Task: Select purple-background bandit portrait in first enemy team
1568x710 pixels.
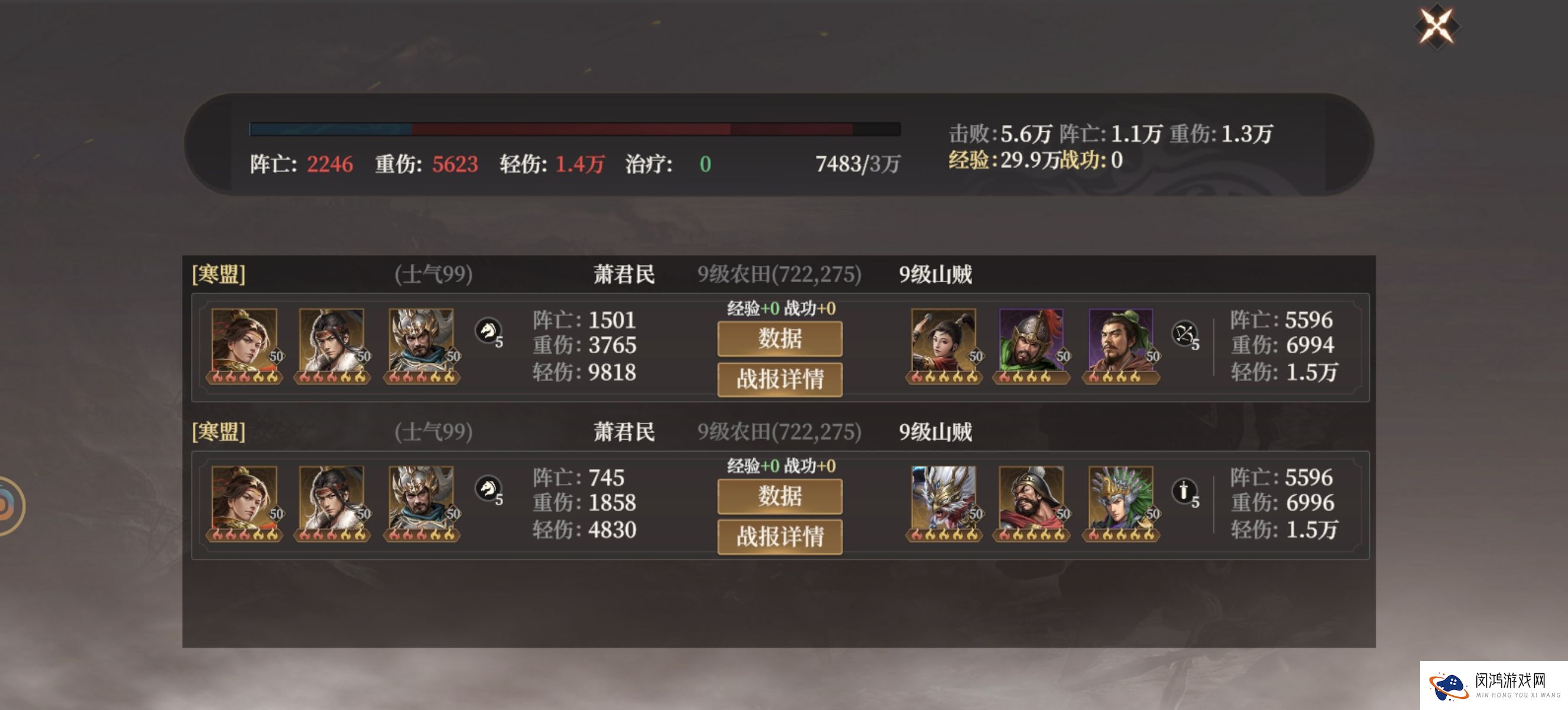Action: click(1121, 346)
